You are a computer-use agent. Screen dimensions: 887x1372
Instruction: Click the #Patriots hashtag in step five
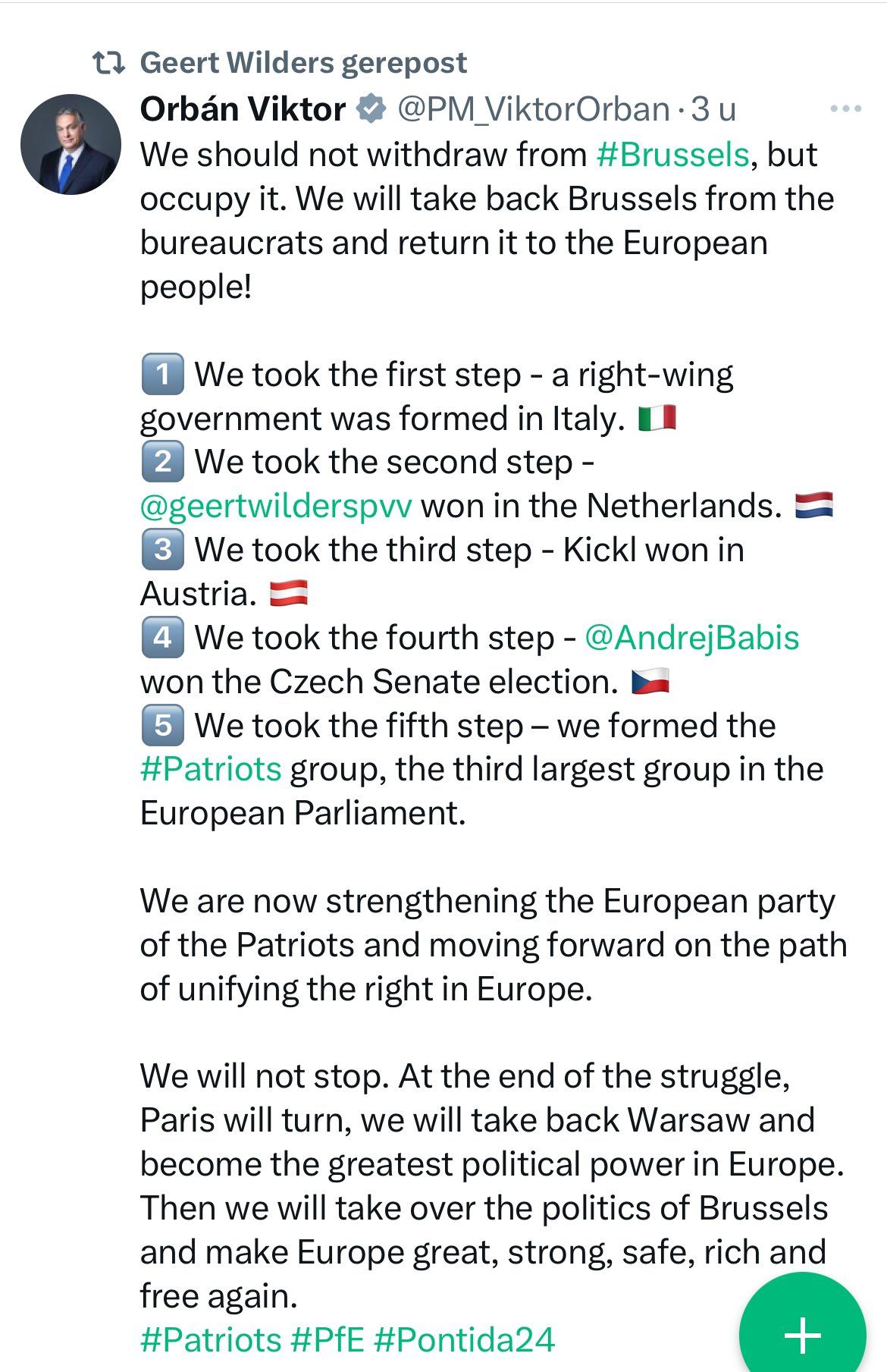click(211, 769)
